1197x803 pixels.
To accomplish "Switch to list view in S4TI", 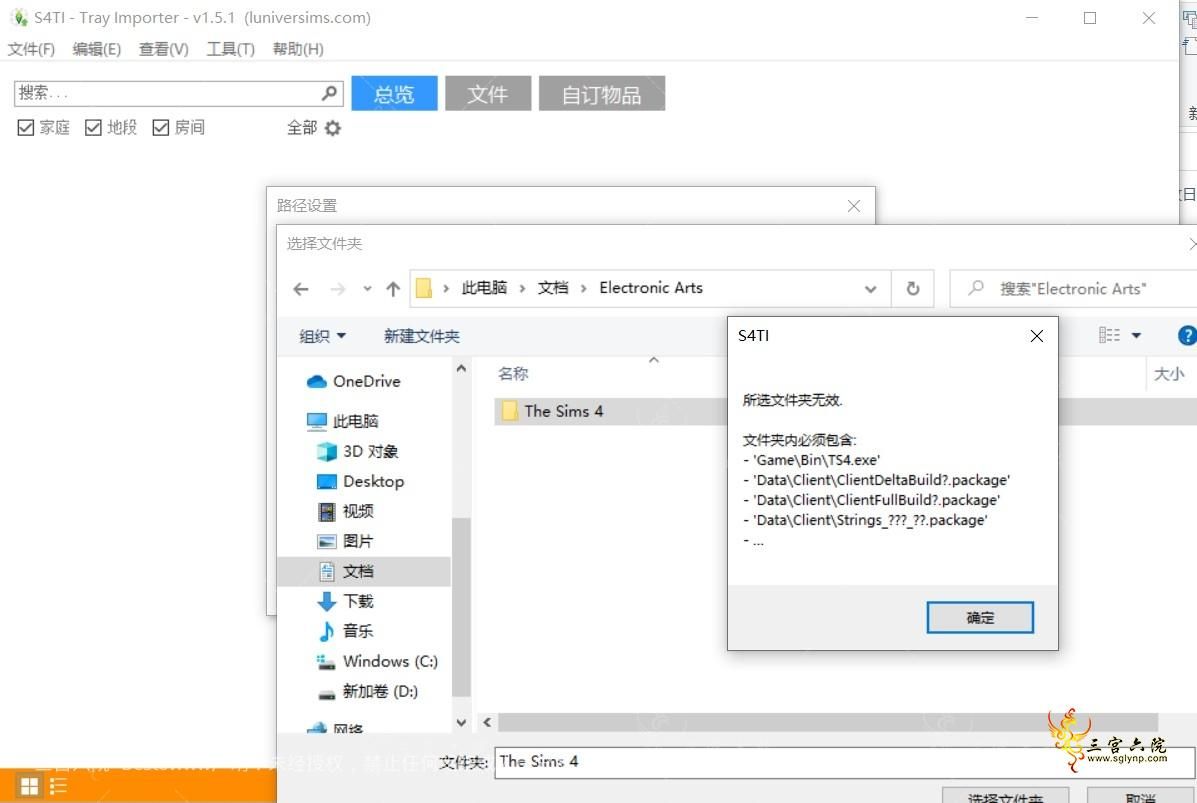I will pos(58,786).
